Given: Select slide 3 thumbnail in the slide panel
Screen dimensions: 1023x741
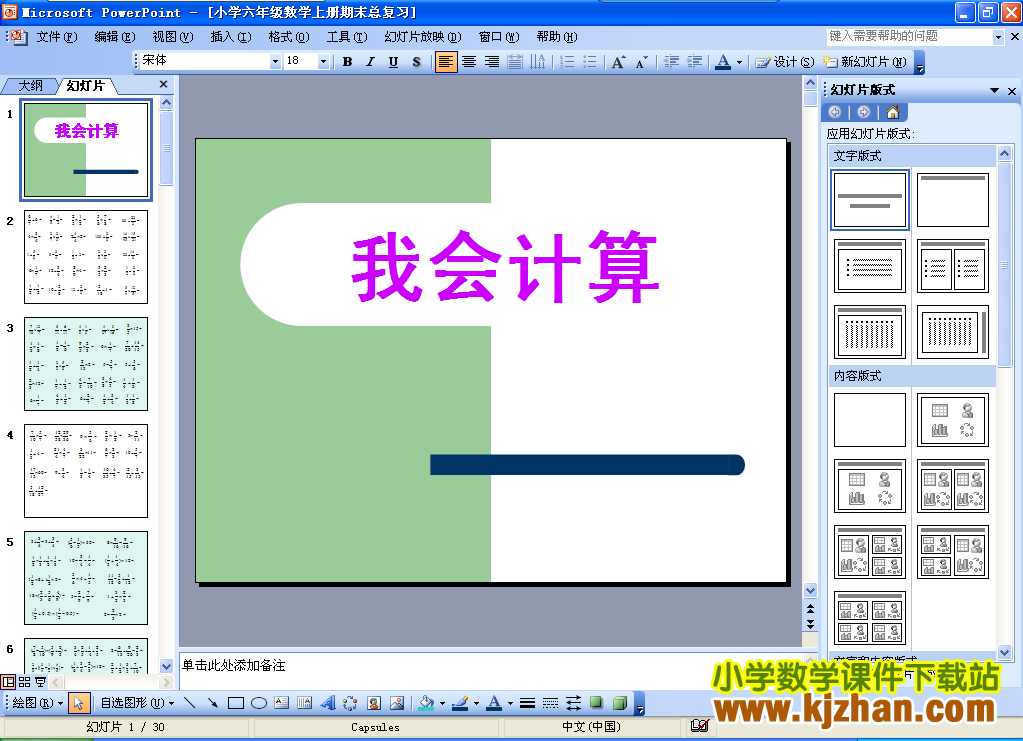Looking at the screenshot, I should (x=86, y=364).
